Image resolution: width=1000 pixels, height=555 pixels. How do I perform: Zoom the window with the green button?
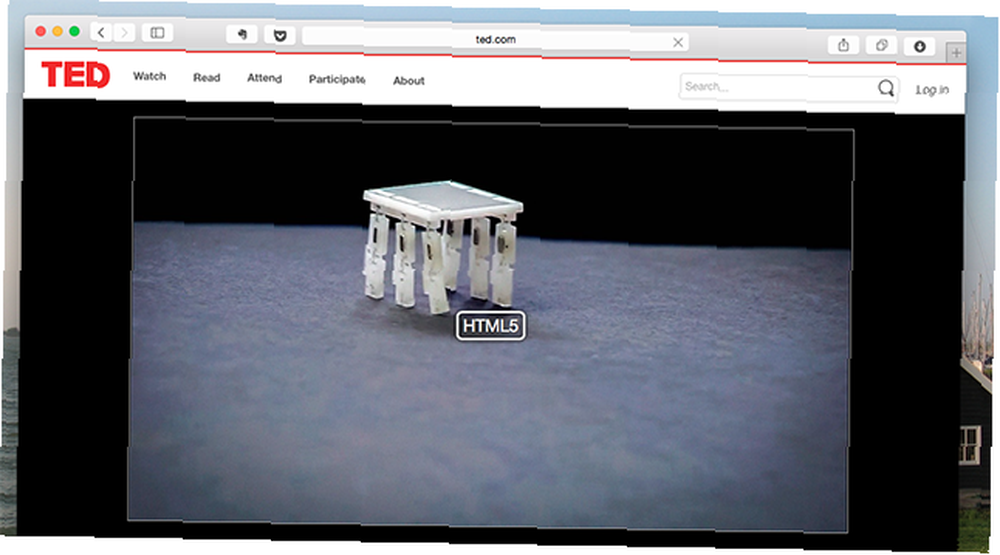coord(75,31)
